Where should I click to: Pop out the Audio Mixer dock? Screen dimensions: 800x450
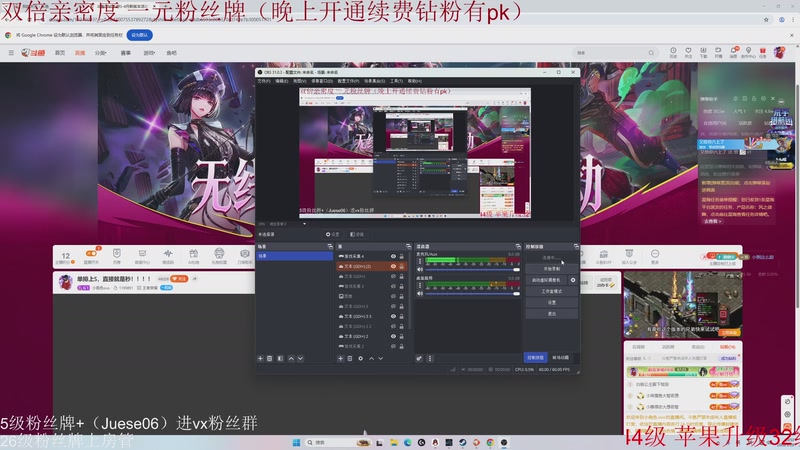tap(518, 246)
